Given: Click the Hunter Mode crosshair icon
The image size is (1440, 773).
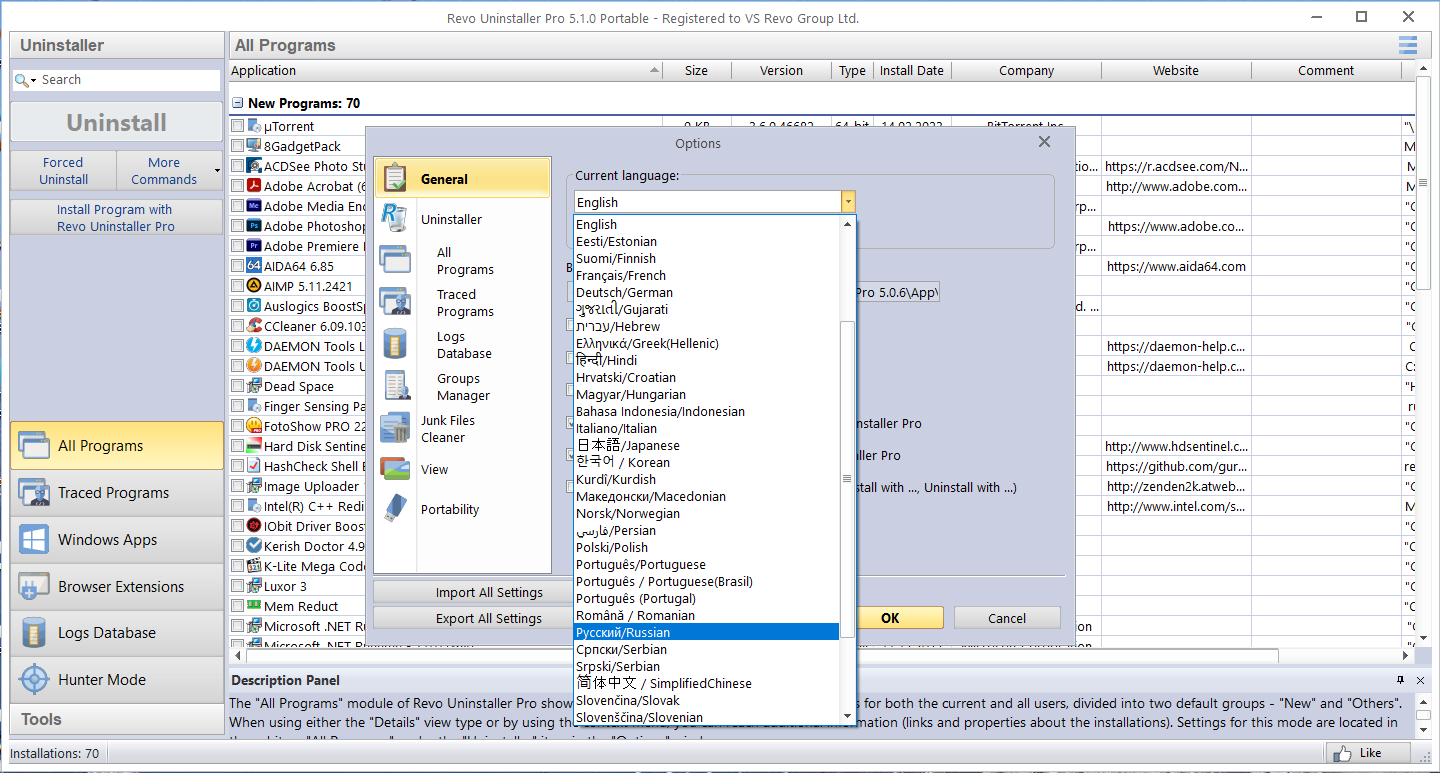Looking at the screenshot, I should [x=34, y=680].
